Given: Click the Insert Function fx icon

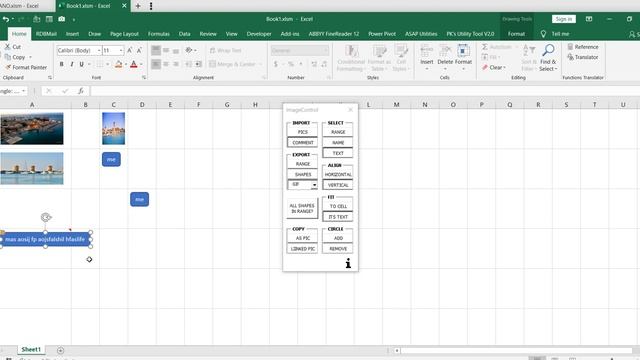Looking at the screenshot, I should (x=81, y=91).
